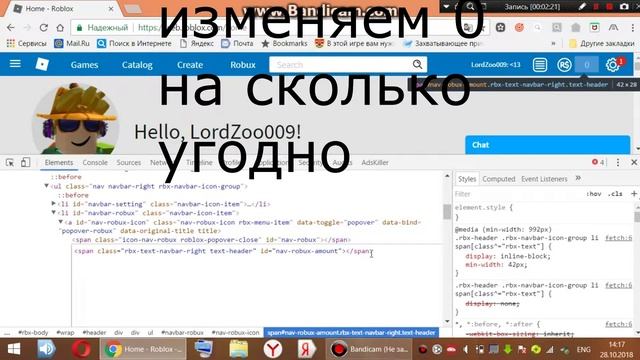Open the Robux navbar link

[243, 65]
